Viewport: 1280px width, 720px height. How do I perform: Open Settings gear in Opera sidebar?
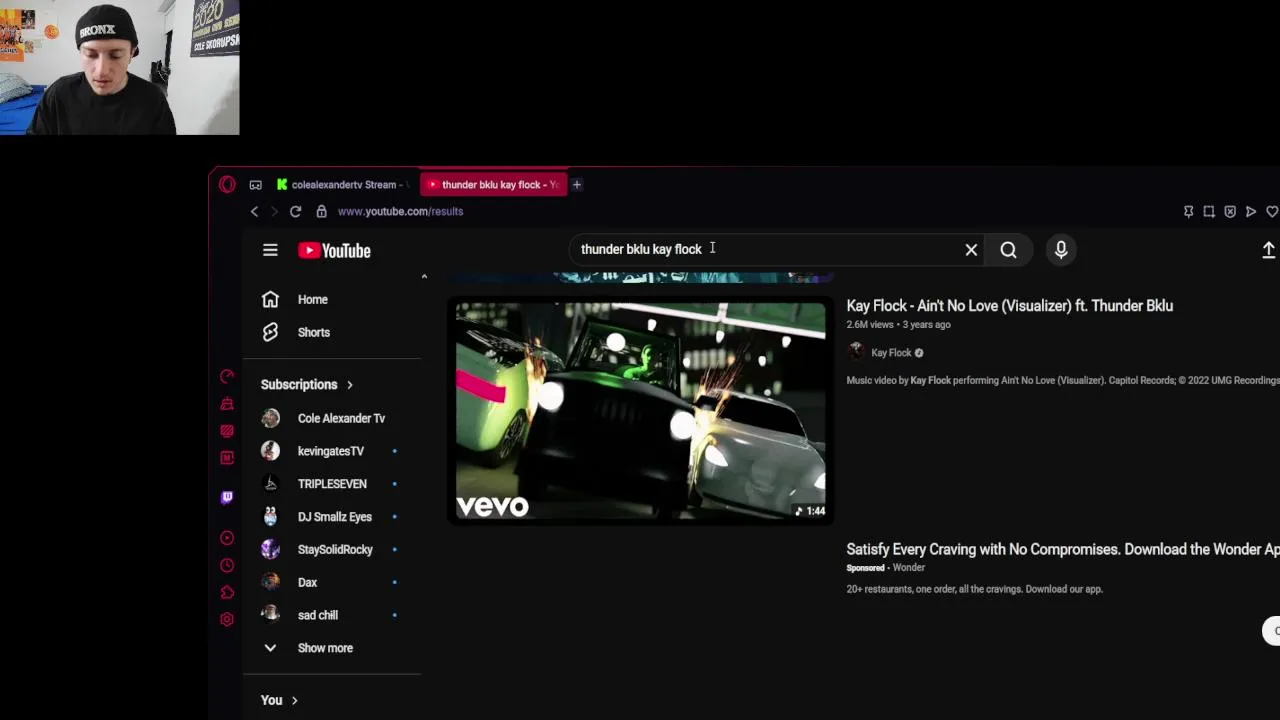pyautogui.click(x=227, y=619)
